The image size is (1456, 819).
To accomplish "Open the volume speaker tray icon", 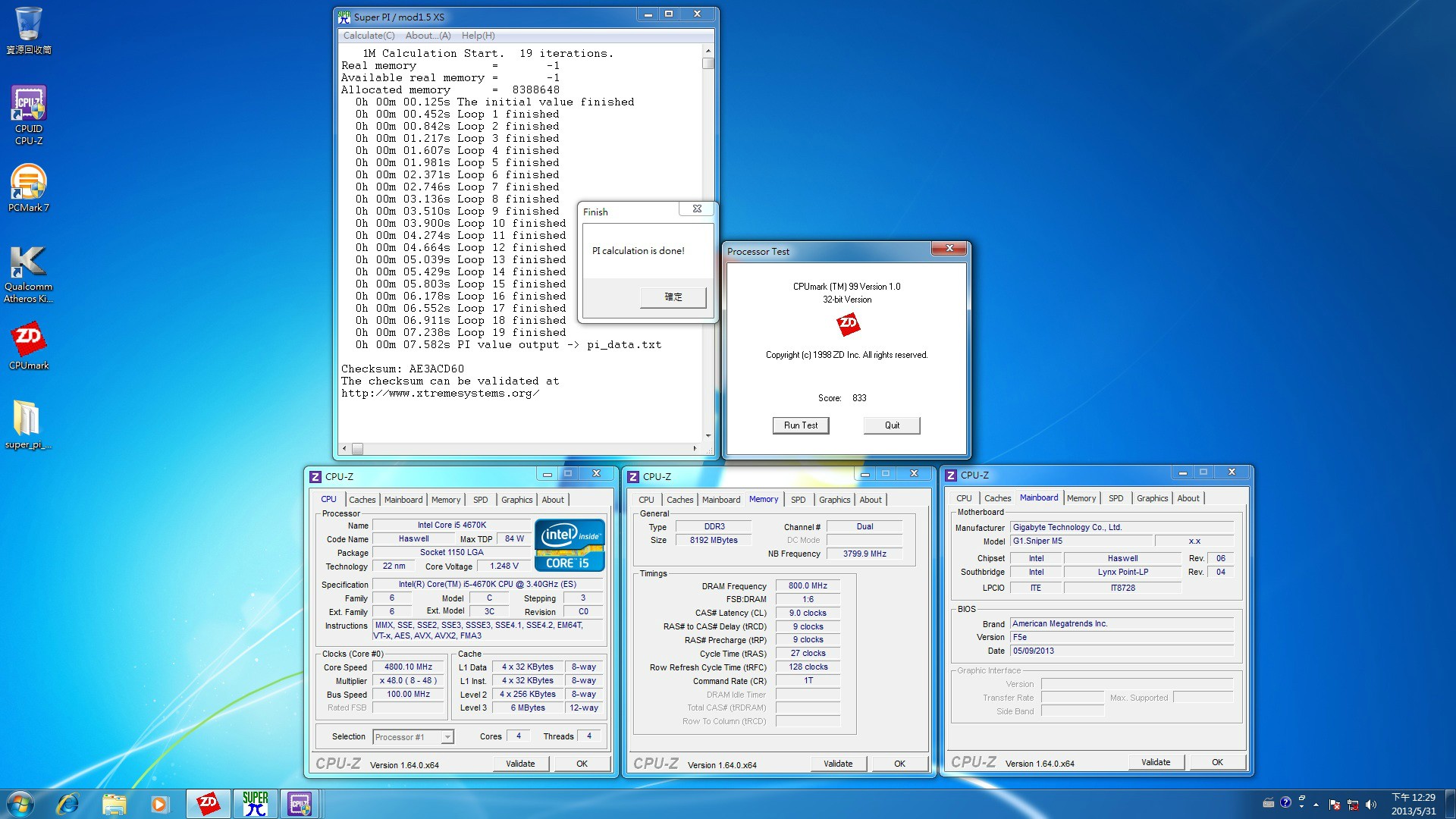I will [1371, 805].
